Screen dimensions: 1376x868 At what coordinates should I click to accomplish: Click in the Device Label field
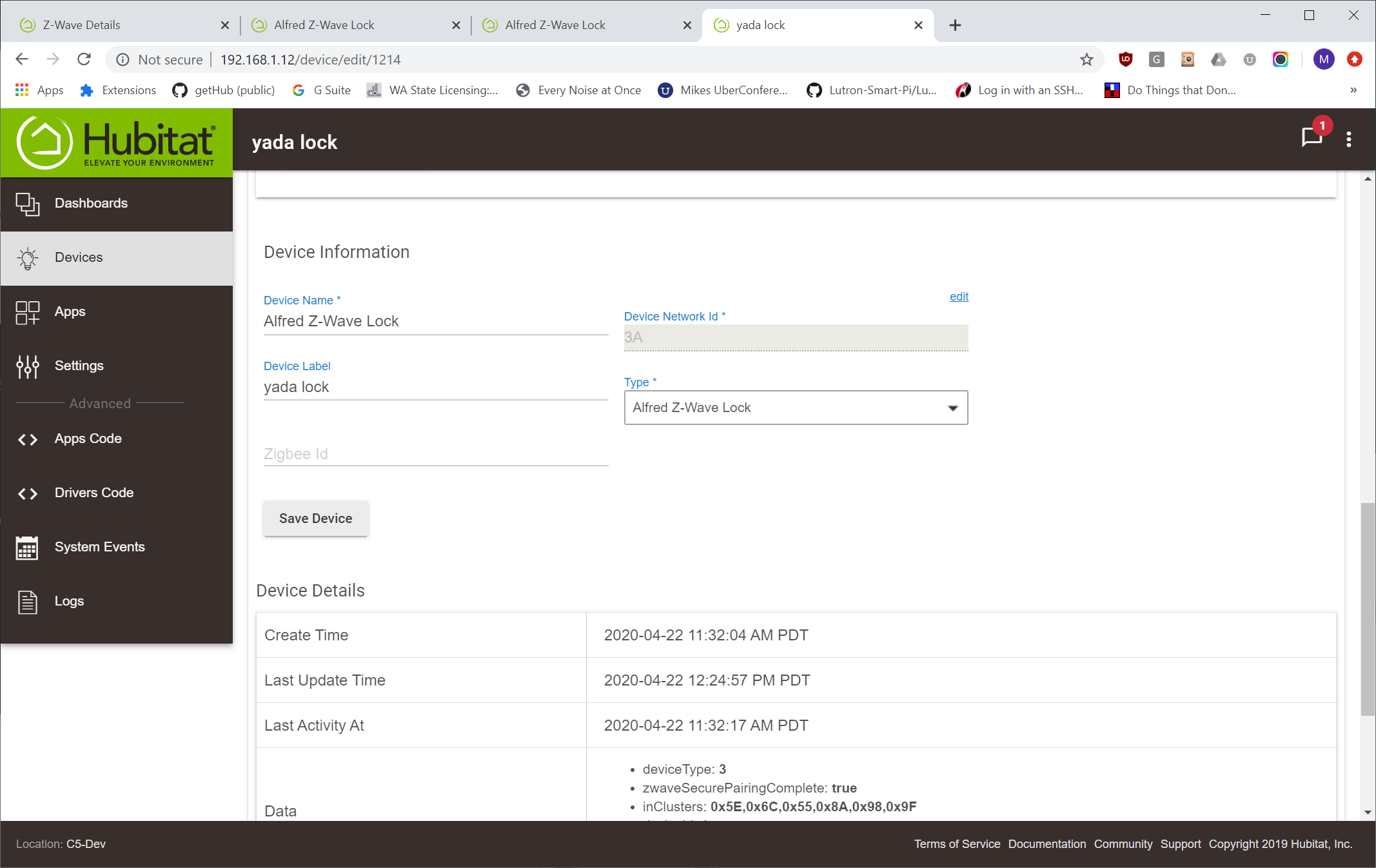click(435, 387)
